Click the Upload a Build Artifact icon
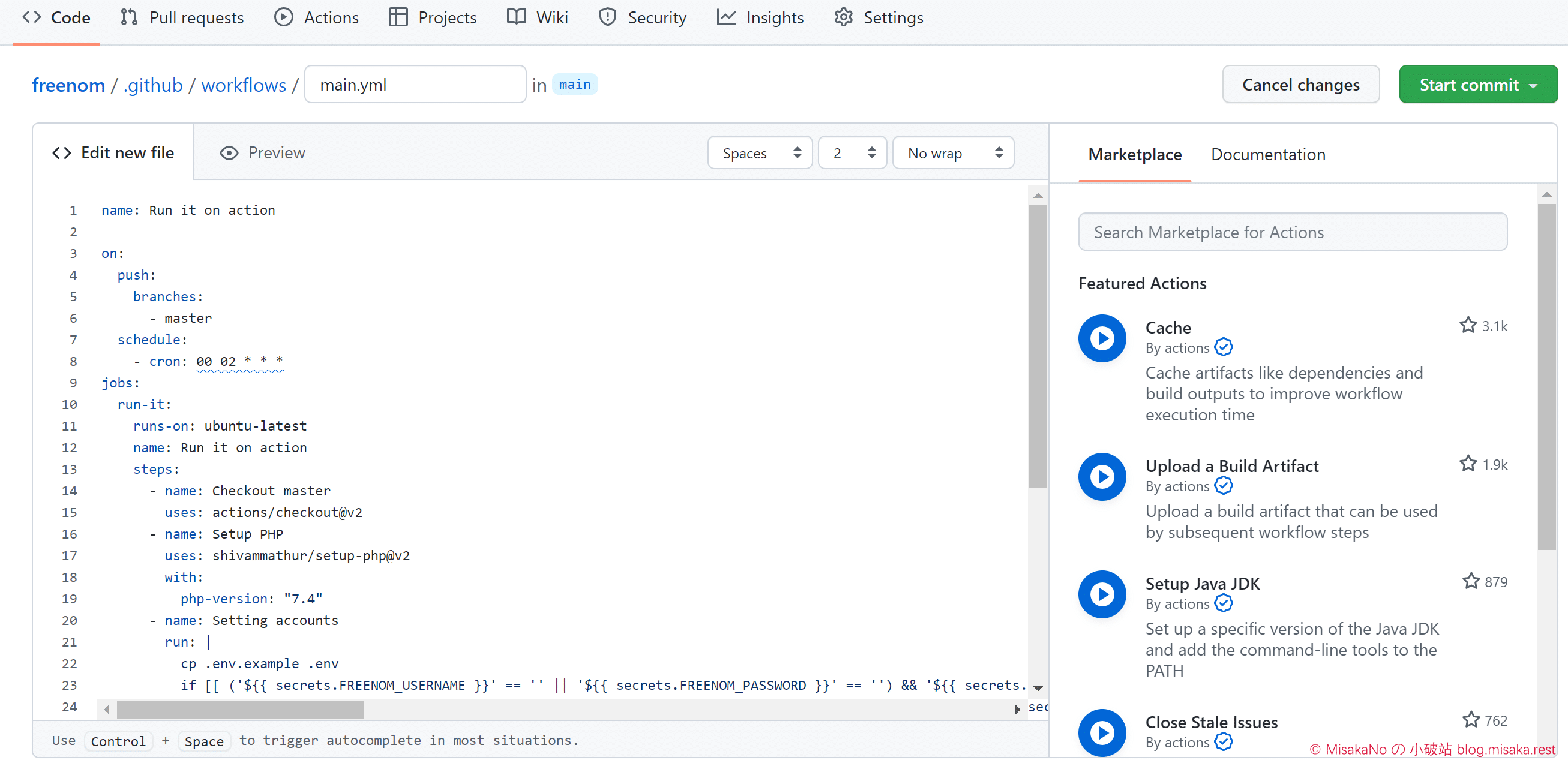The height and width of the screenshot is (769, 1568). [x=1101, y=476]
